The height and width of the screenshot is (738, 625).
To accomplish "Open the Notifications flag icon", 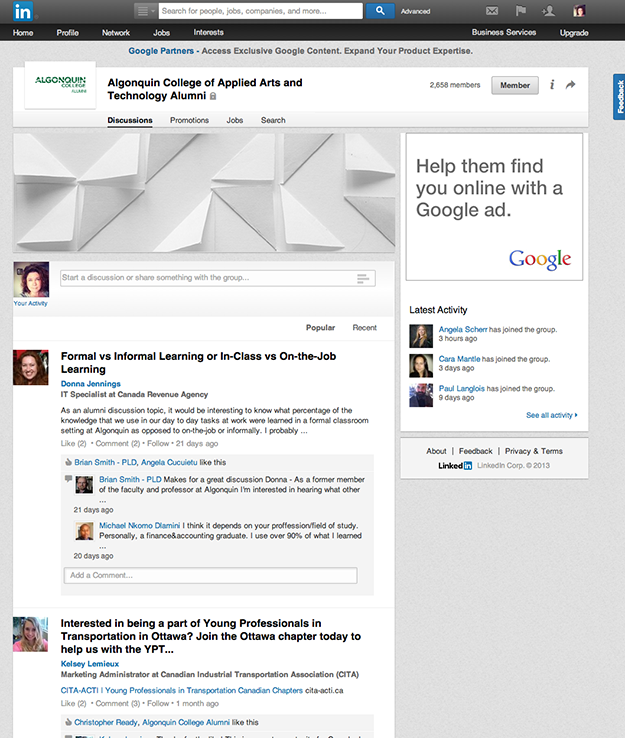I will (521, 10).
